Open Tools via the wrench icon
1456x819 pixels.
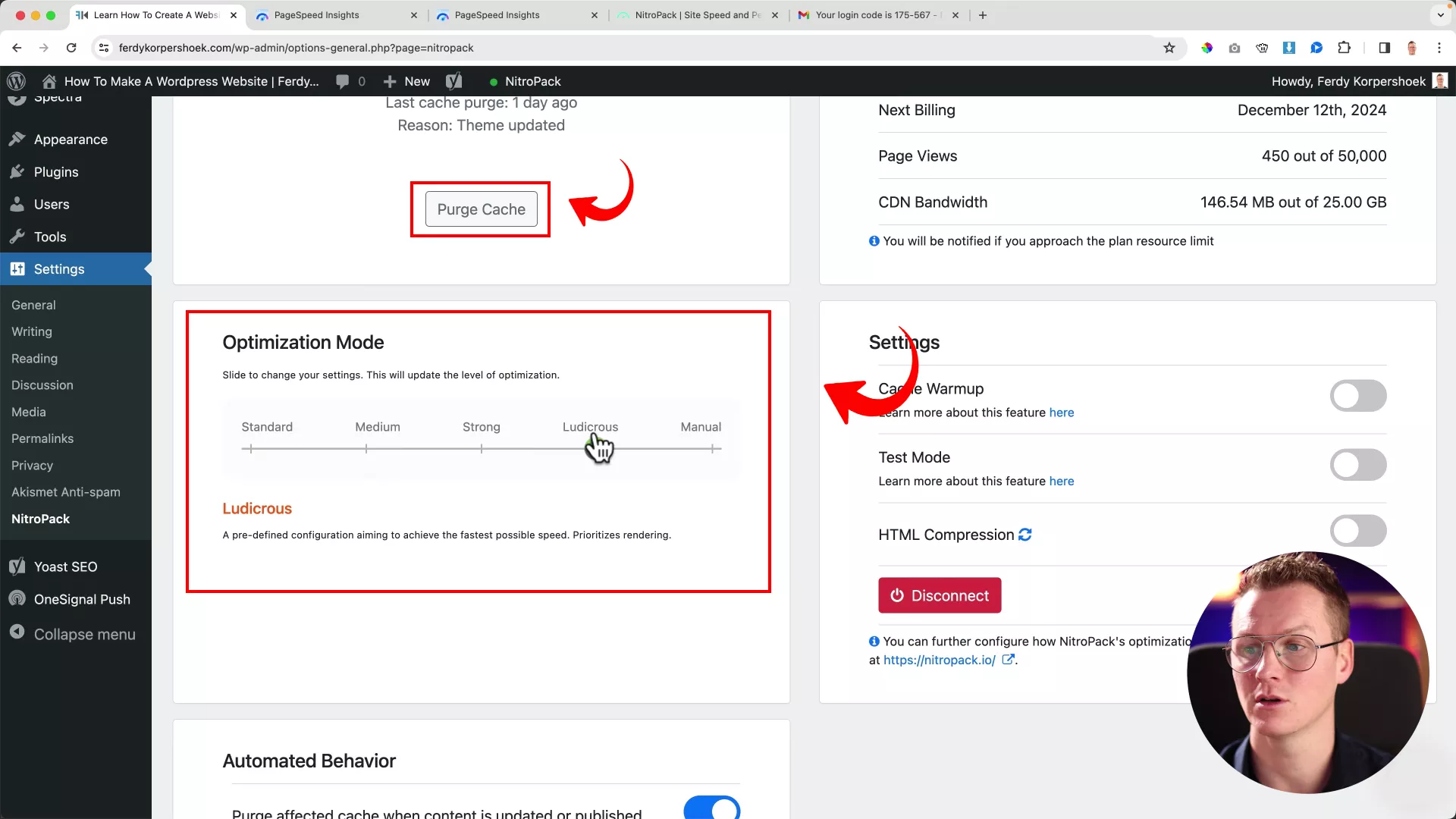(17, 237)
